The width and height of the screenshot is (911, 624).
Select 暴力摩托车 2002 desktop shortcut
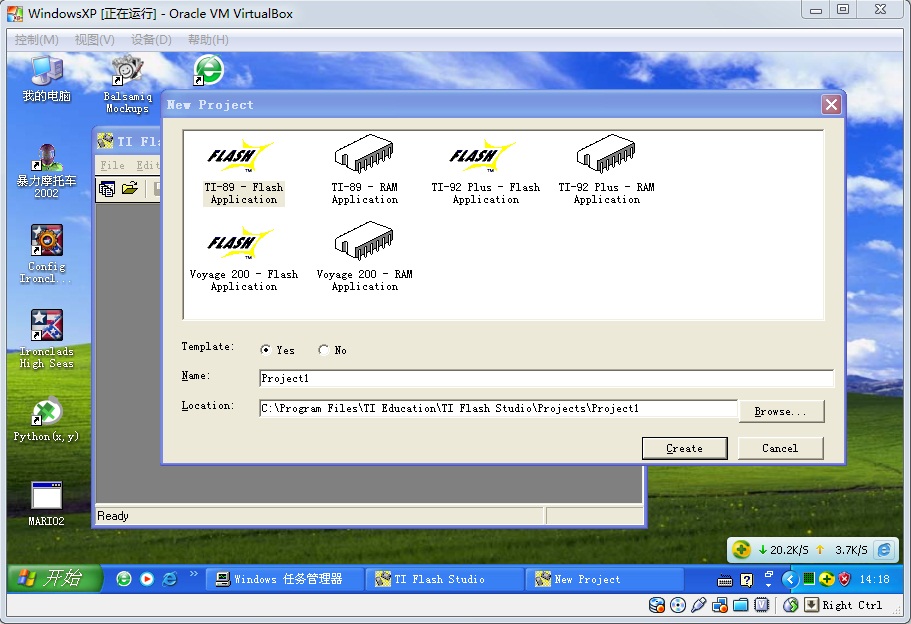coord(46,171)
